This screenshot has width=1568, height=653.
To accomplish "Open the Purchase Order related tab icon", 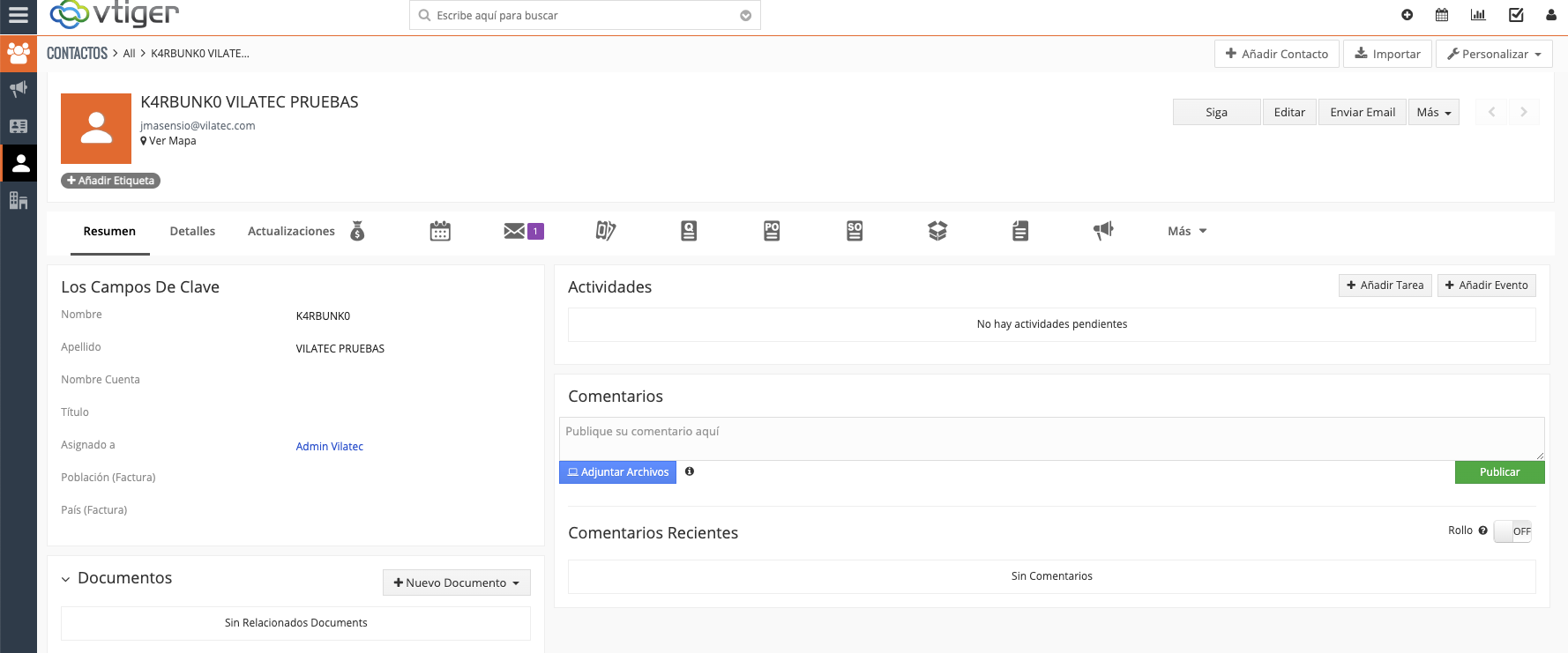I will pos(772,231).
